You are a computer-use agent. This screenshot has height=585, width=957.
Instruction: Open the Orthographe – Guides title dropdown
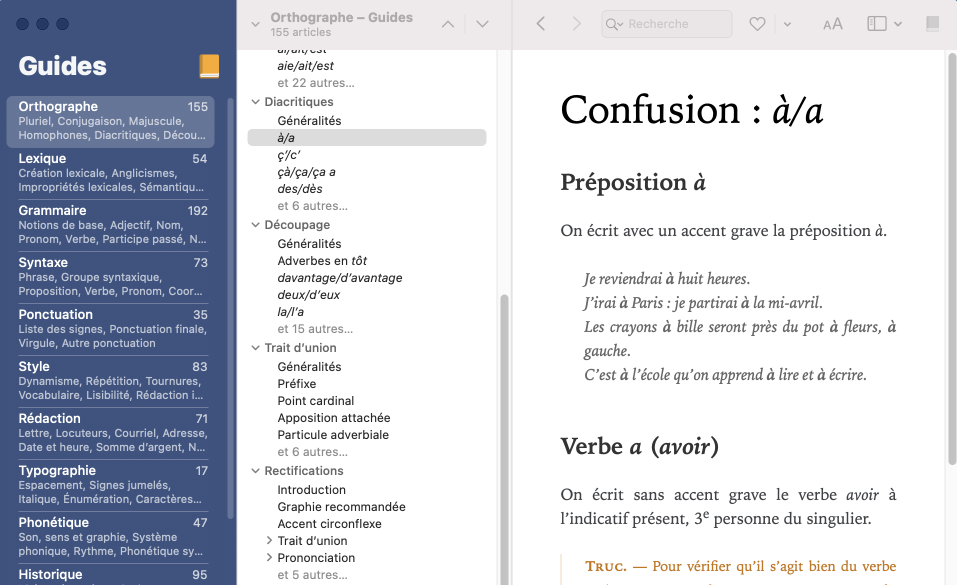256,24
